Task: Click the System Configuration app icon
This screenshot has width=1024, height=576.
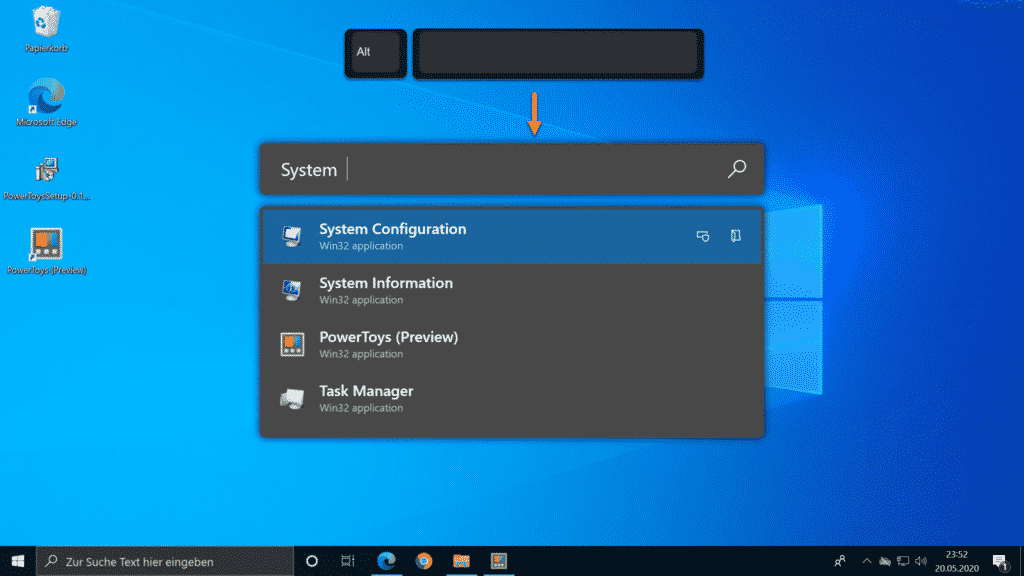Action: coord(292,236)
